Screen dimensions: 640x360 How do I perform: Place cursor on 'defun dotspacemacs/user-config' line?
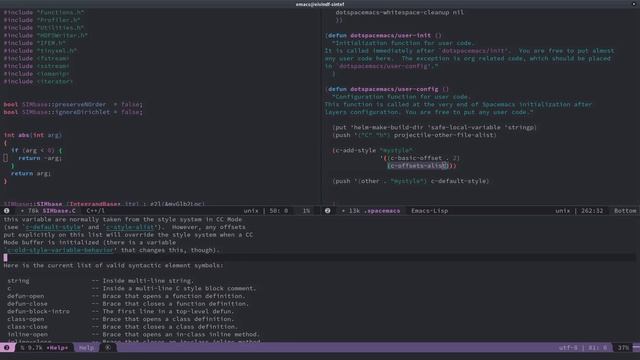point(387,89)
